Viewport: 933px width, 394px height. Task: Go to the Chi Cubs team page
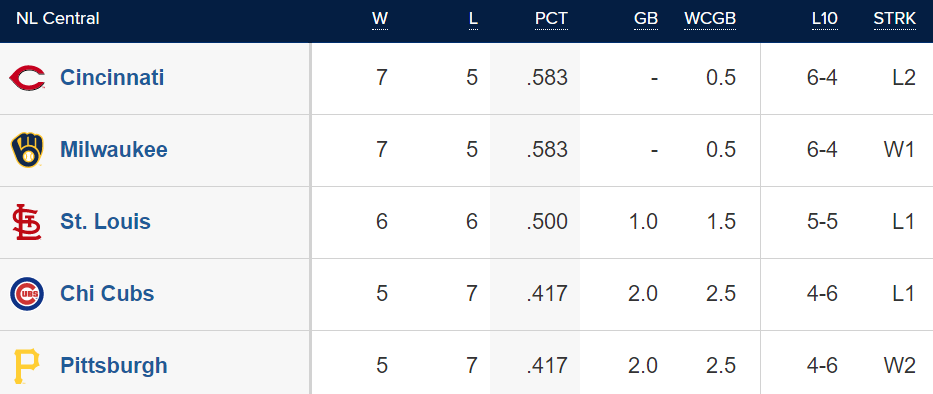(x=107, y=294)
